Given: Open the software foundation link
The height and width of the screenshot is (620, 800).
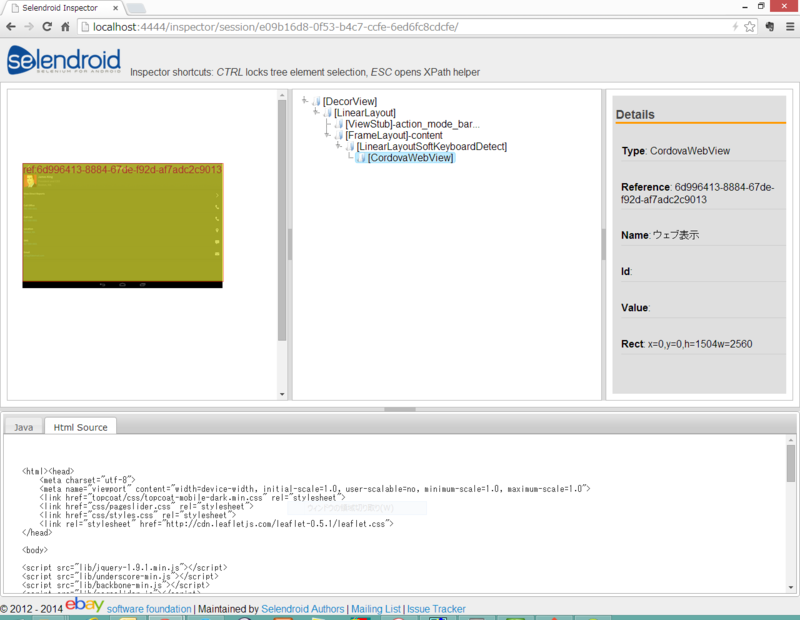Looking at the screenshot, I should tap(149, 609).
